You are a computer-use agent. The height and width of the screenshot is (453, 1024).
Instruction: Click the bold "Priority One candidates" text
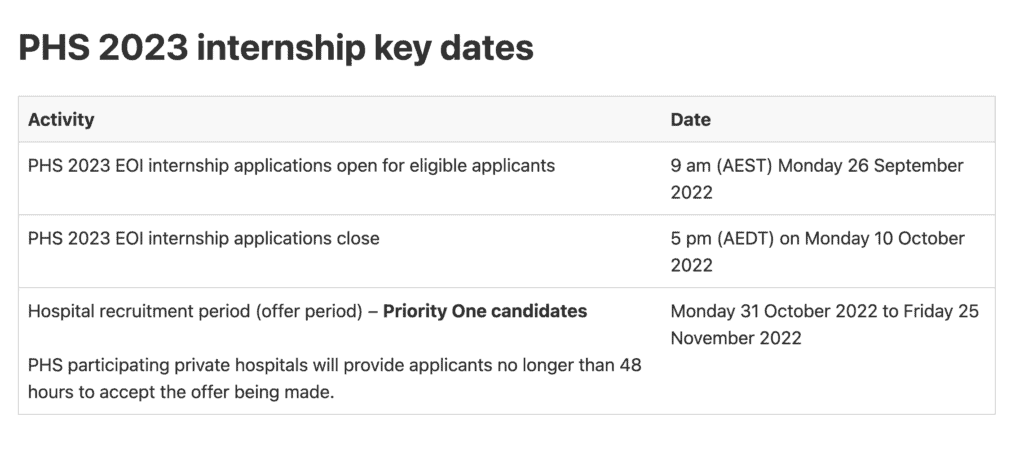tap(485, 311)
